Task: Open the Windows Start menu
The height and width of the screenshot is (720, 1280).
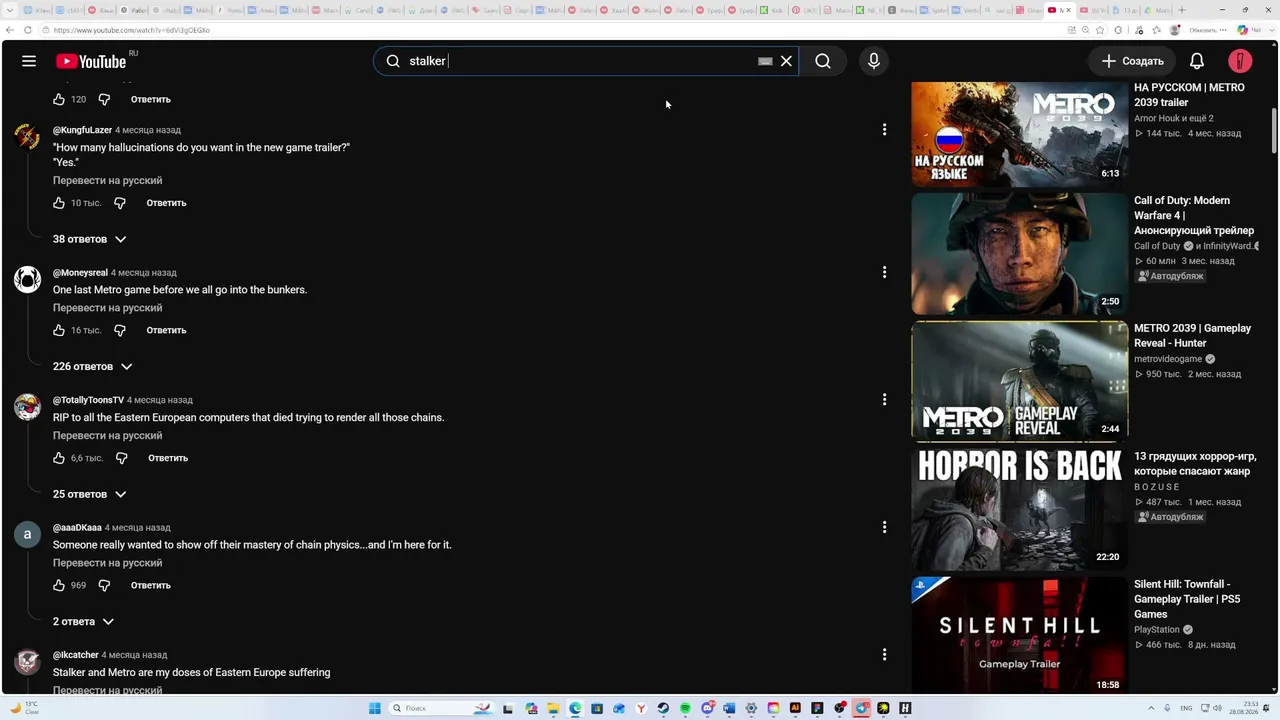Action: pyautogui.click(x=375, y=708)
